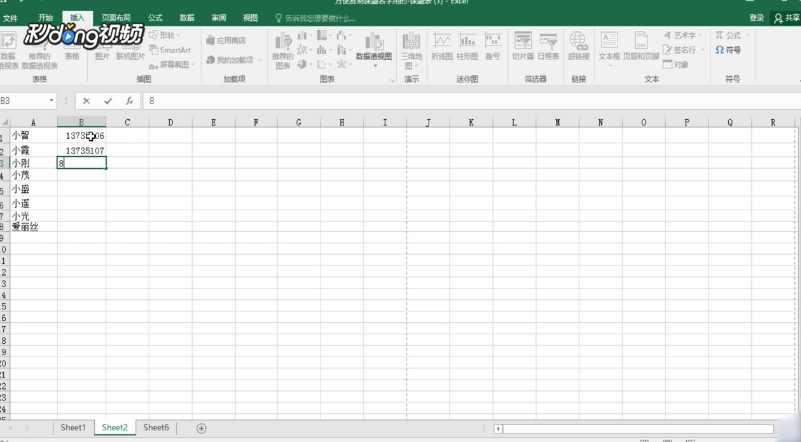Expand the PivotChart dropdown arrow
Screen dimensions: 801x442
(375, 65)
